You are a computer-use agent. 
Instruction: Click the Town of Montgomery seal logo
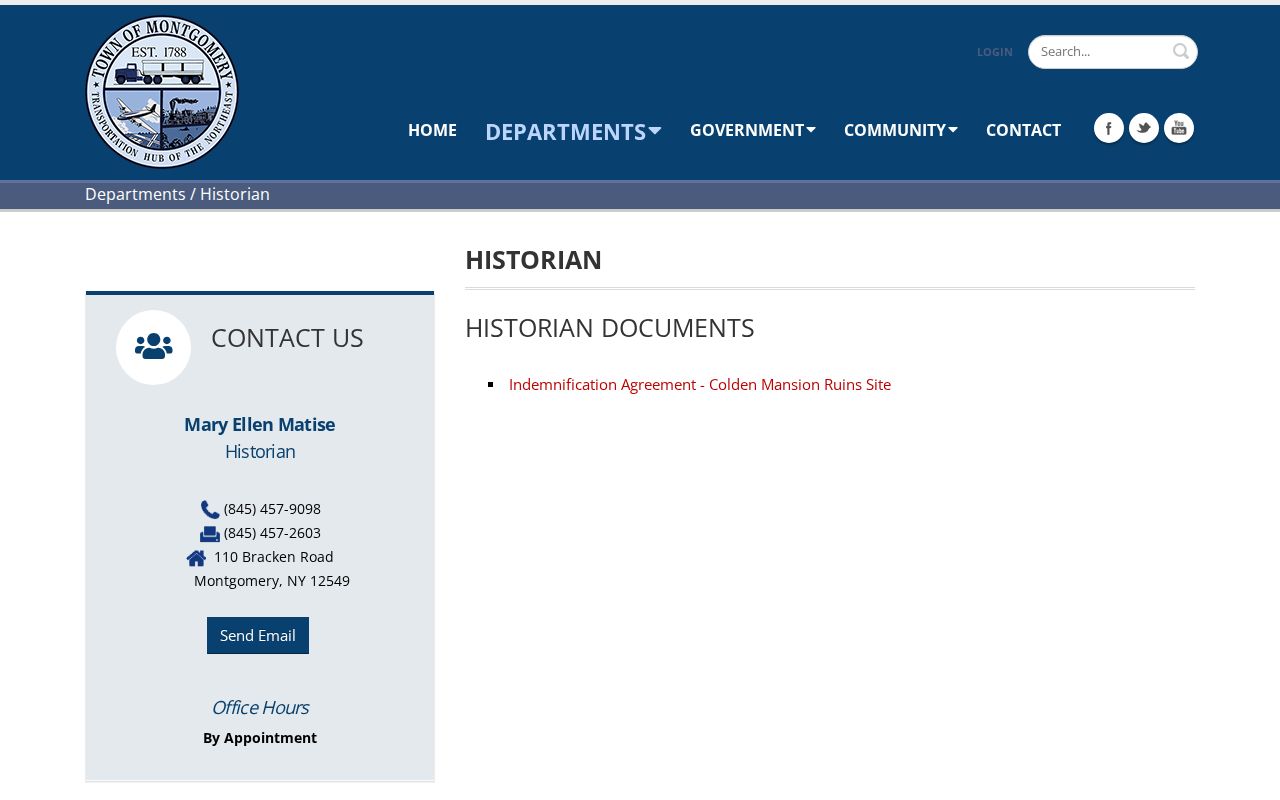(162, 92)
